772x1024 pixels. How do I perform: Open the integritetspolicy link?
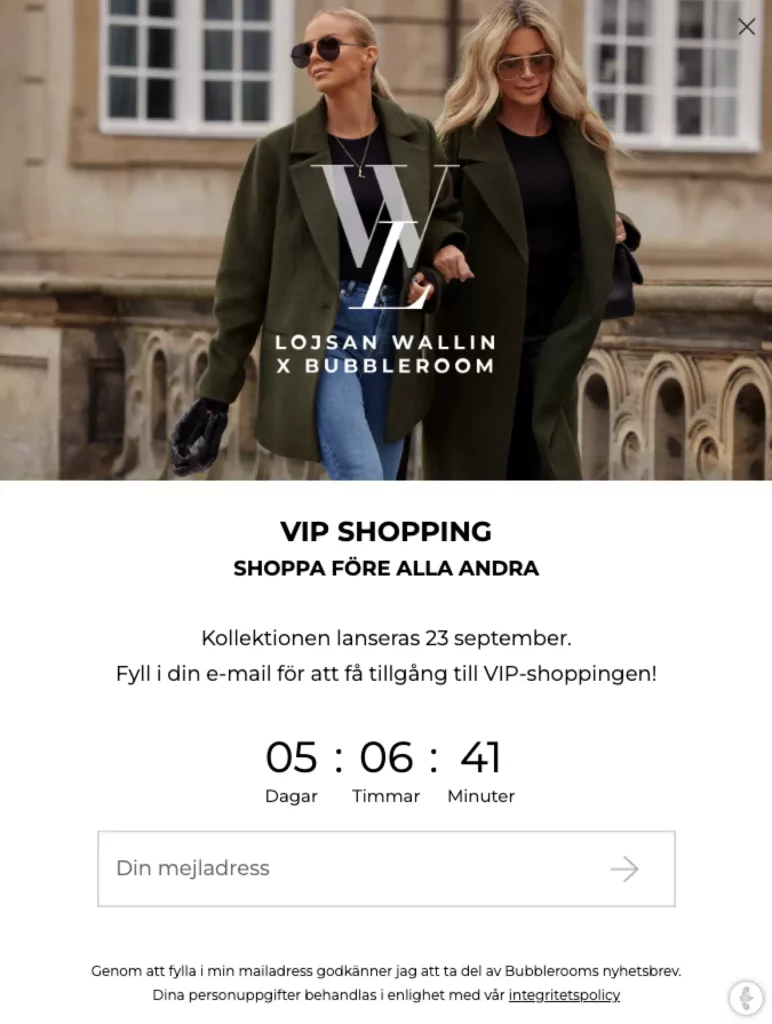[x=564, y=995]
